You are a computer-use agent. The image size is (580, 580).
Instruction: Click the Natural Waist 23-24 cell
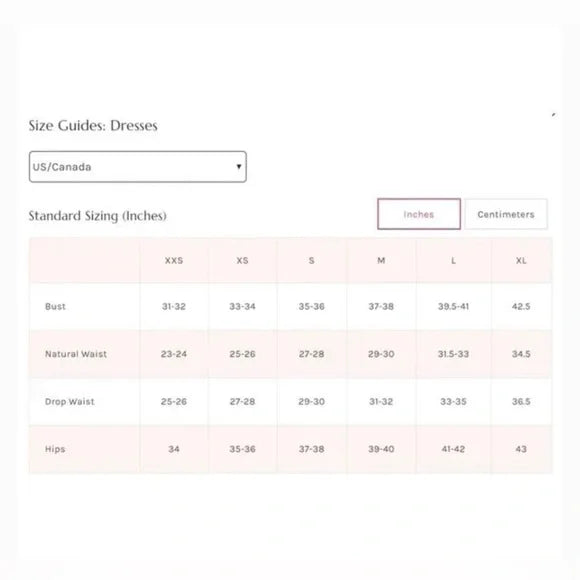(x=174, y=354)
